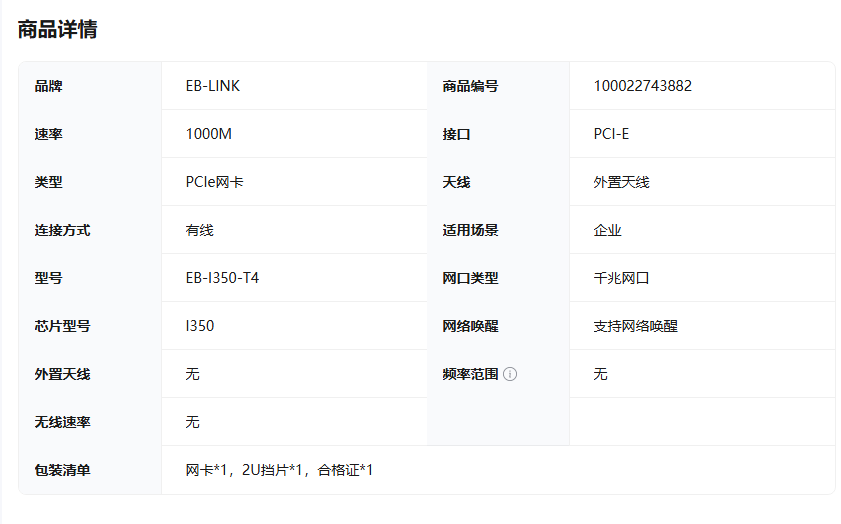
Task: Click the 型号 label cell
Action: click(90, 278)
